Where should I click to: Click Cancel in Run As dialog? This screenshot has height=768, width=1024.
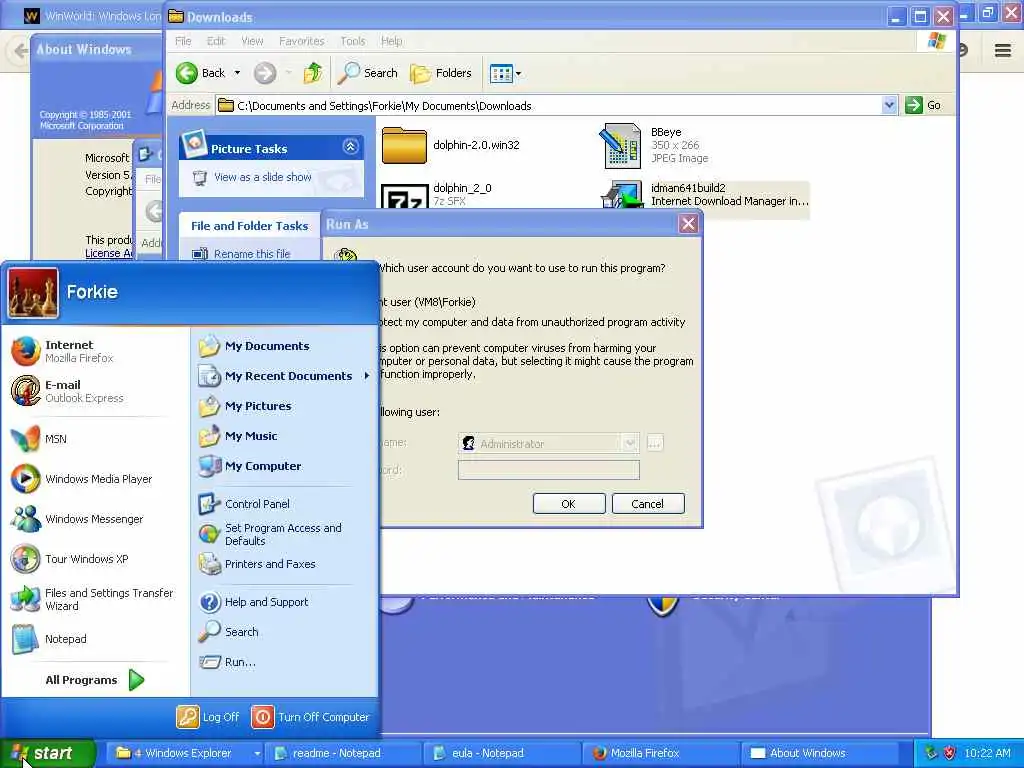pos(648,504)
